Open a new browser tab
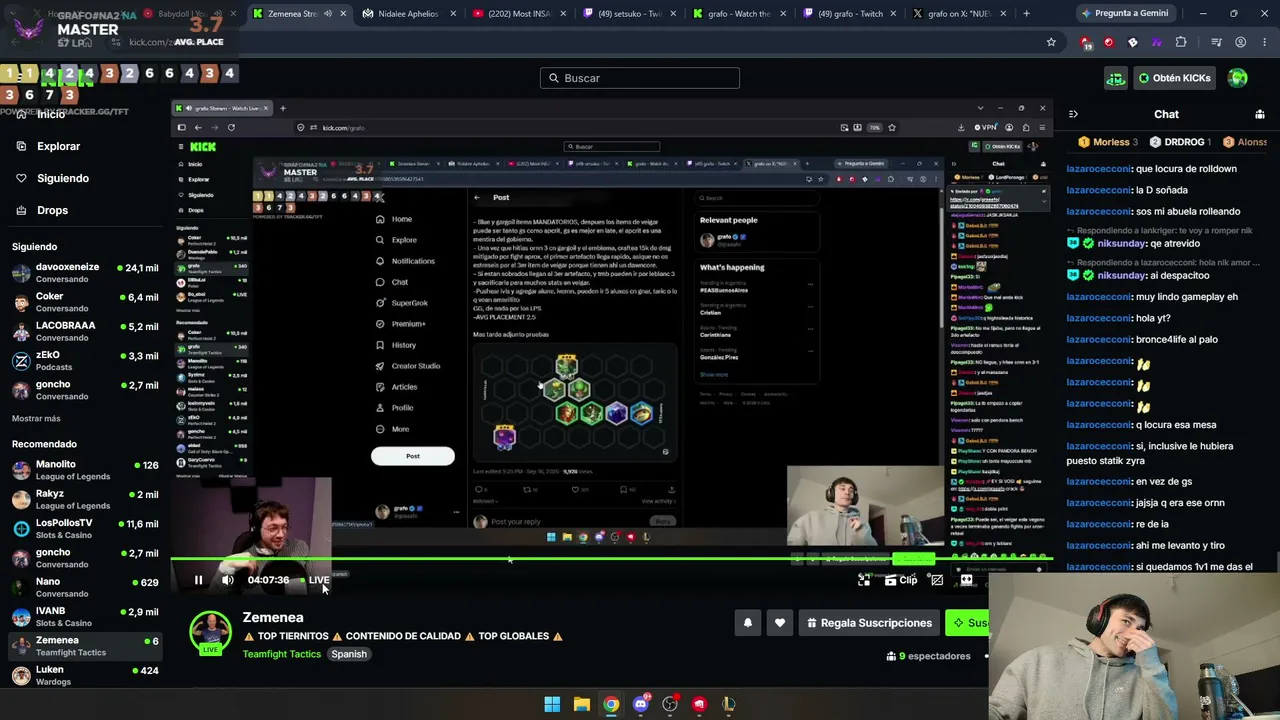The height and width of the screenshot is (720, 1280). [1026, 14]
